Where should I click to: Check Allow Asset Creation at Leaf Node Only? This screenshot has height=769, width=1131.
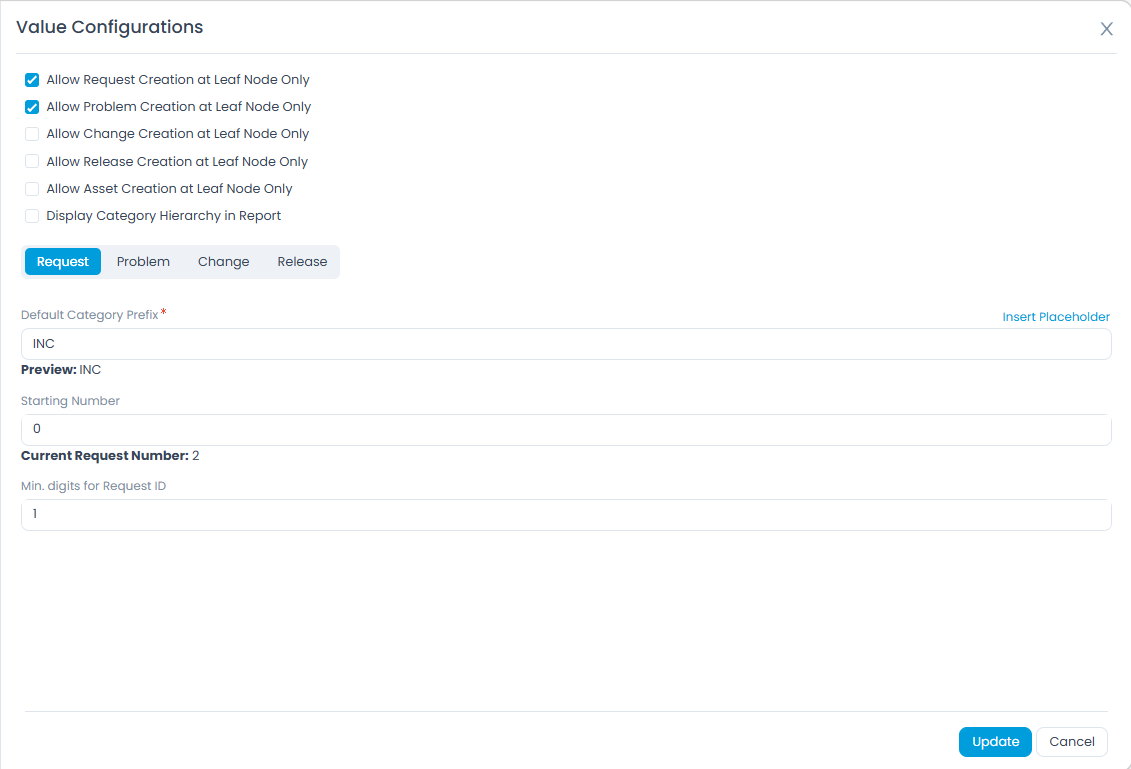(31, 188)
